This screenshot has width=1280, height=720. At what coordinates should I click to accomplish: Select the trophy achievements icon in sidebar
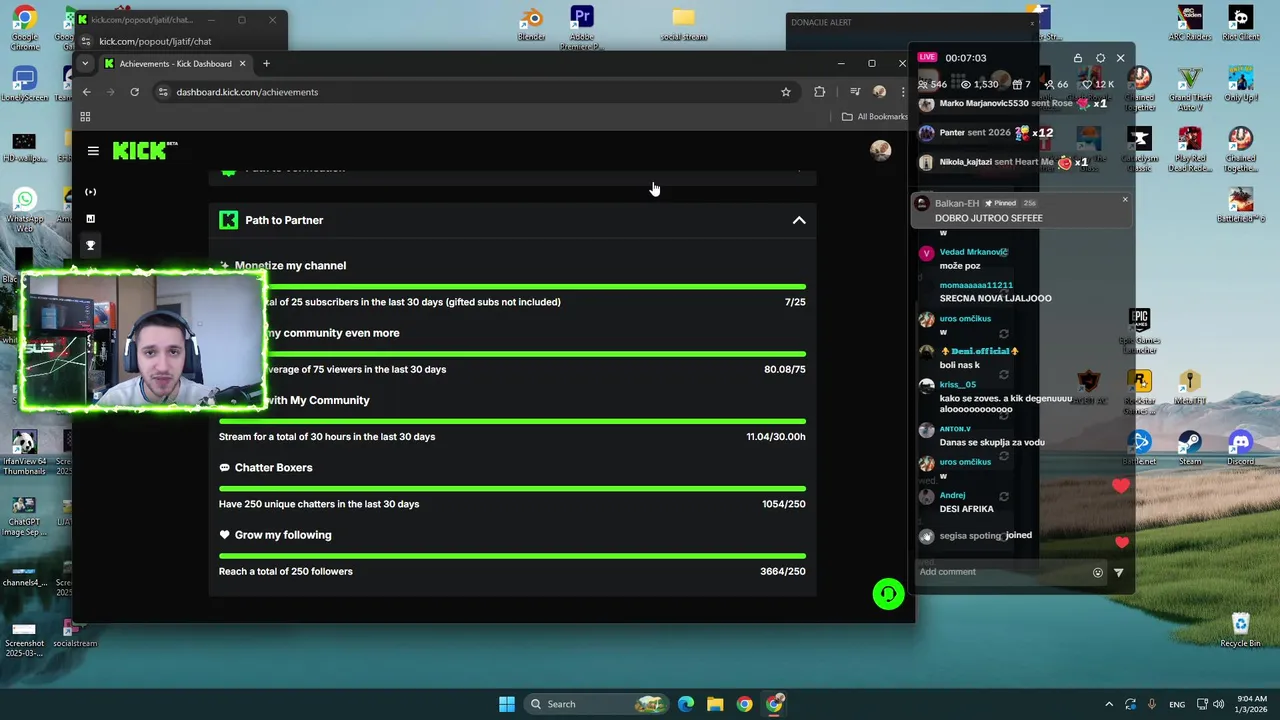91,245
